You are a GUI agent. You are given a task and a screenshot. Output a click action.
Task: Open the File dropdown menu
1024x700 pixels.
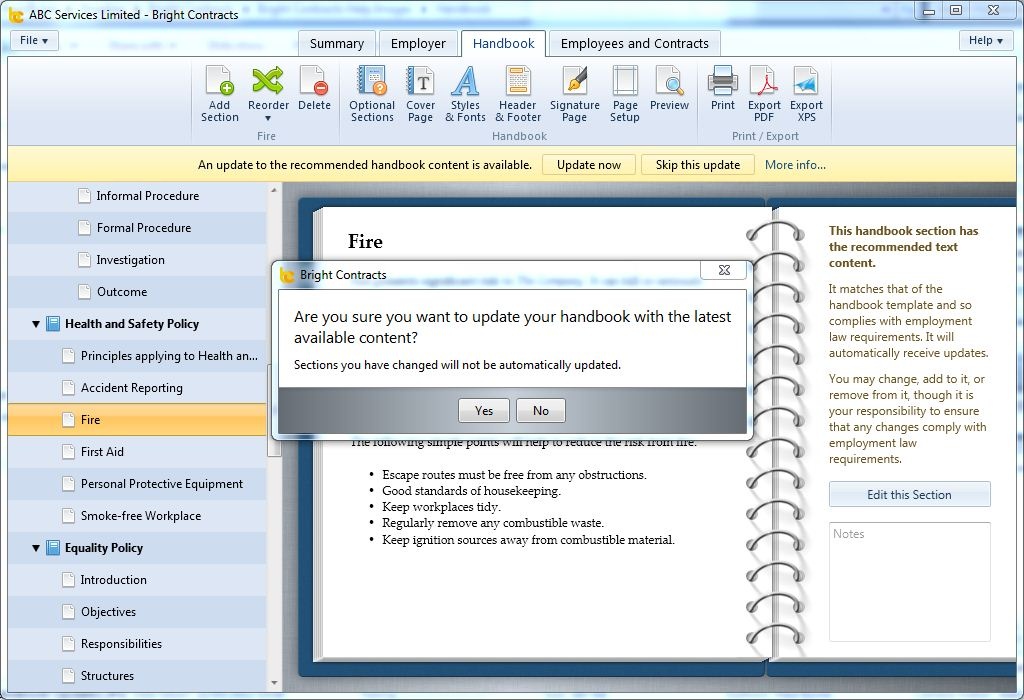pyautogui.click(x=34, y=40)
